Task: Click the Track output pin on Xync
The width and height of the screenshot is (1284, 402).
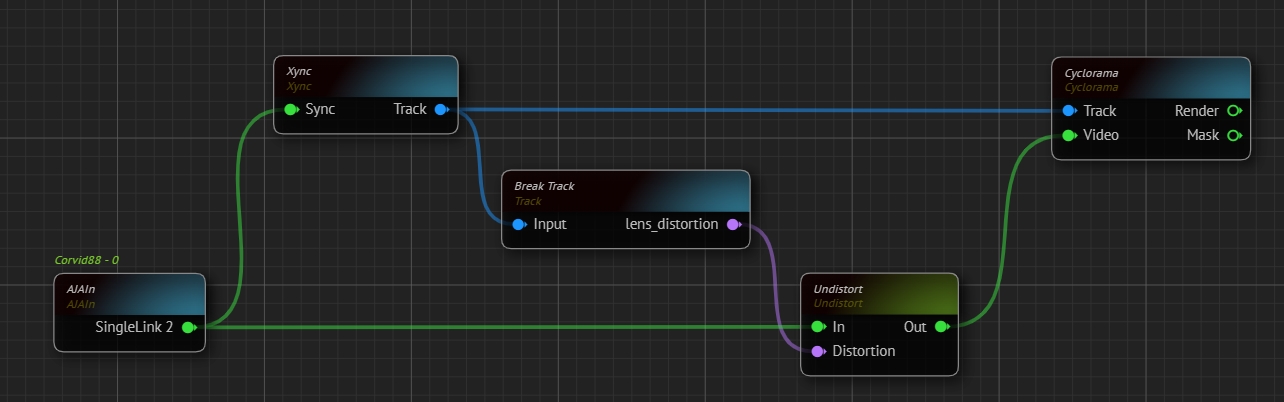Action: point(441,110)
